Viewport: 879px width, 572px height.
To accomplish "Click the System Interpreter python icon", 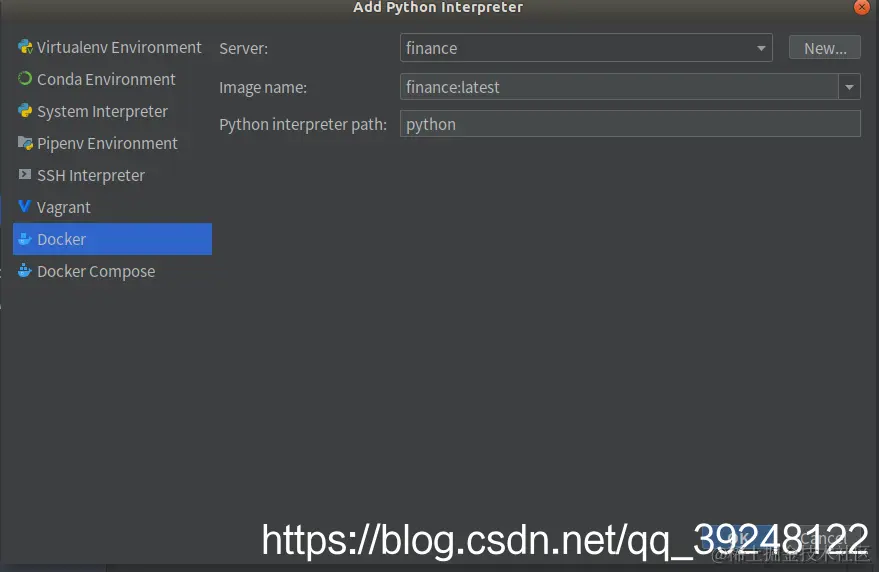I will pyautogui.click(x=25, y=110).
